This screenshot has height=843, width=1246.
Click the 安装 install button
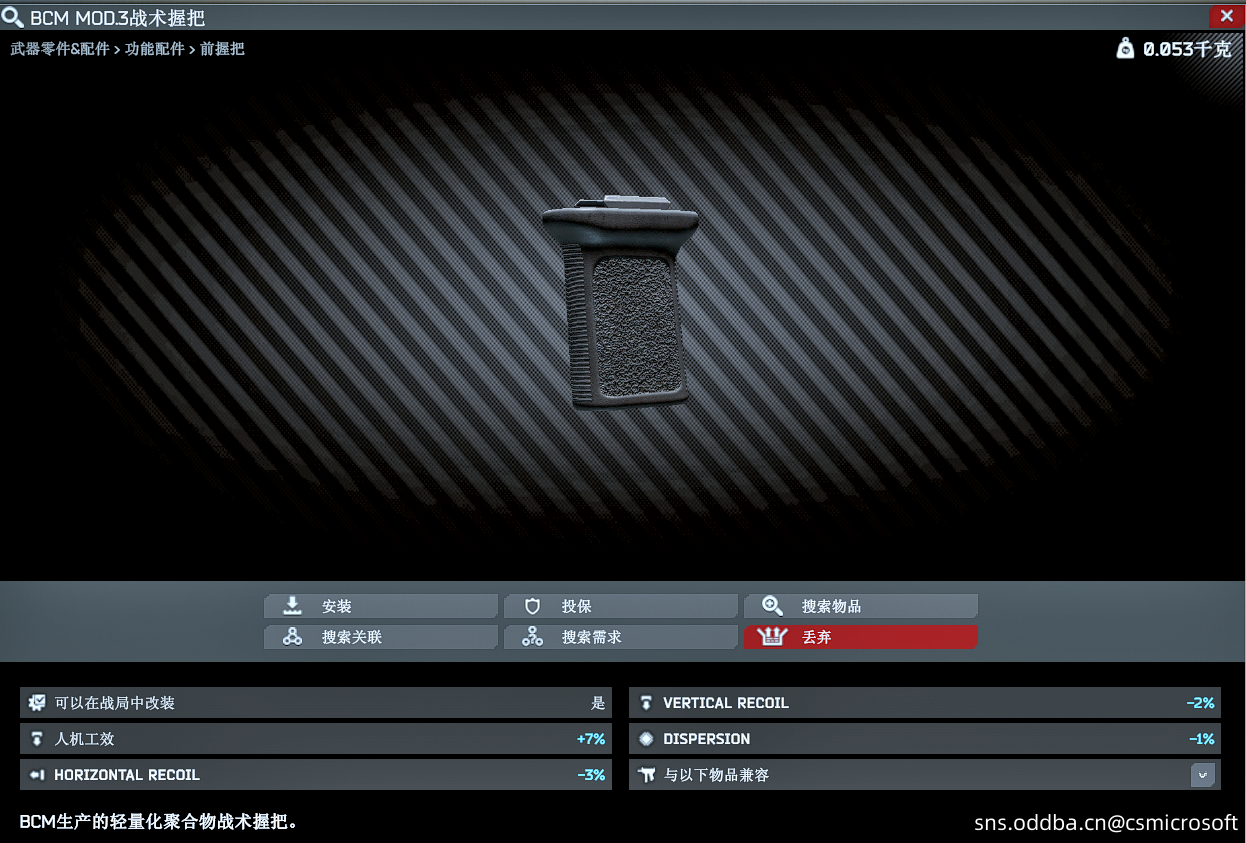click(381, 606)
